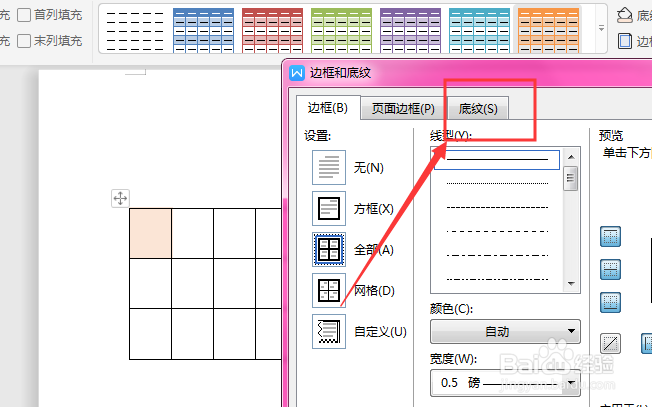Viewport: 652px width, 407px height.
Task: Choose the 全部(A) border setting icon
Action: 329,249
